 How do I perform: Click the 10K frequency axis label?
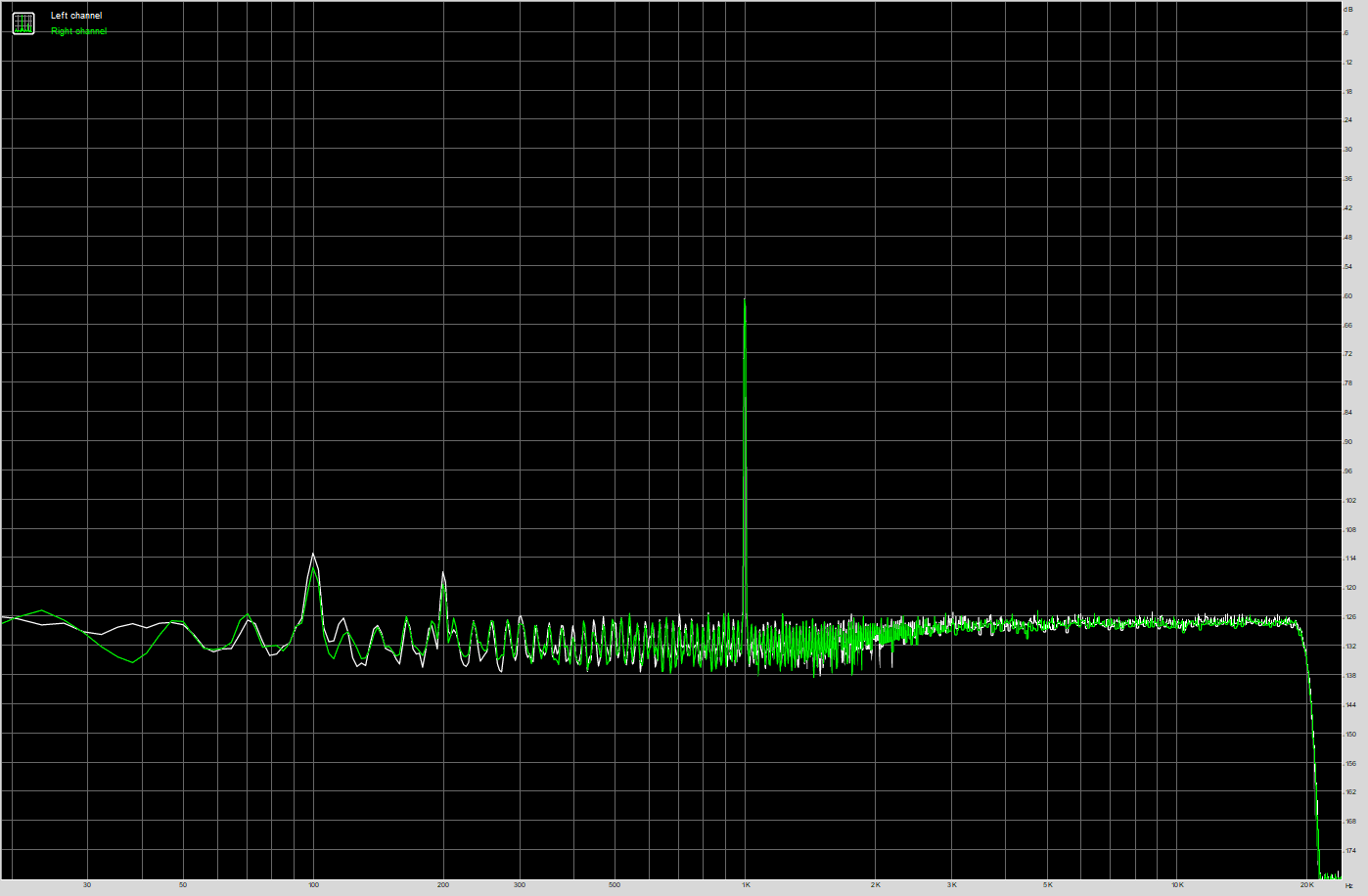click(1177, 885)
